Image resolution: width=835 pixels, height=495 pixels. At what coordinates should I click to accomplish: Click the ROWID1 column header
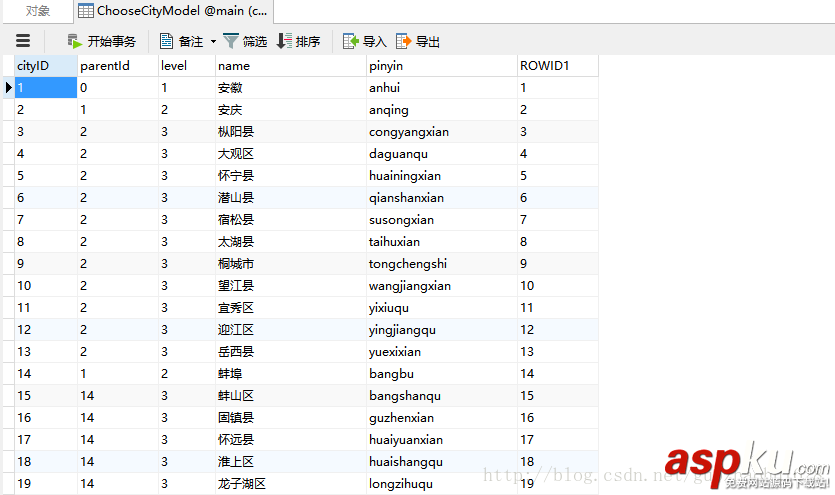(558, 65)
